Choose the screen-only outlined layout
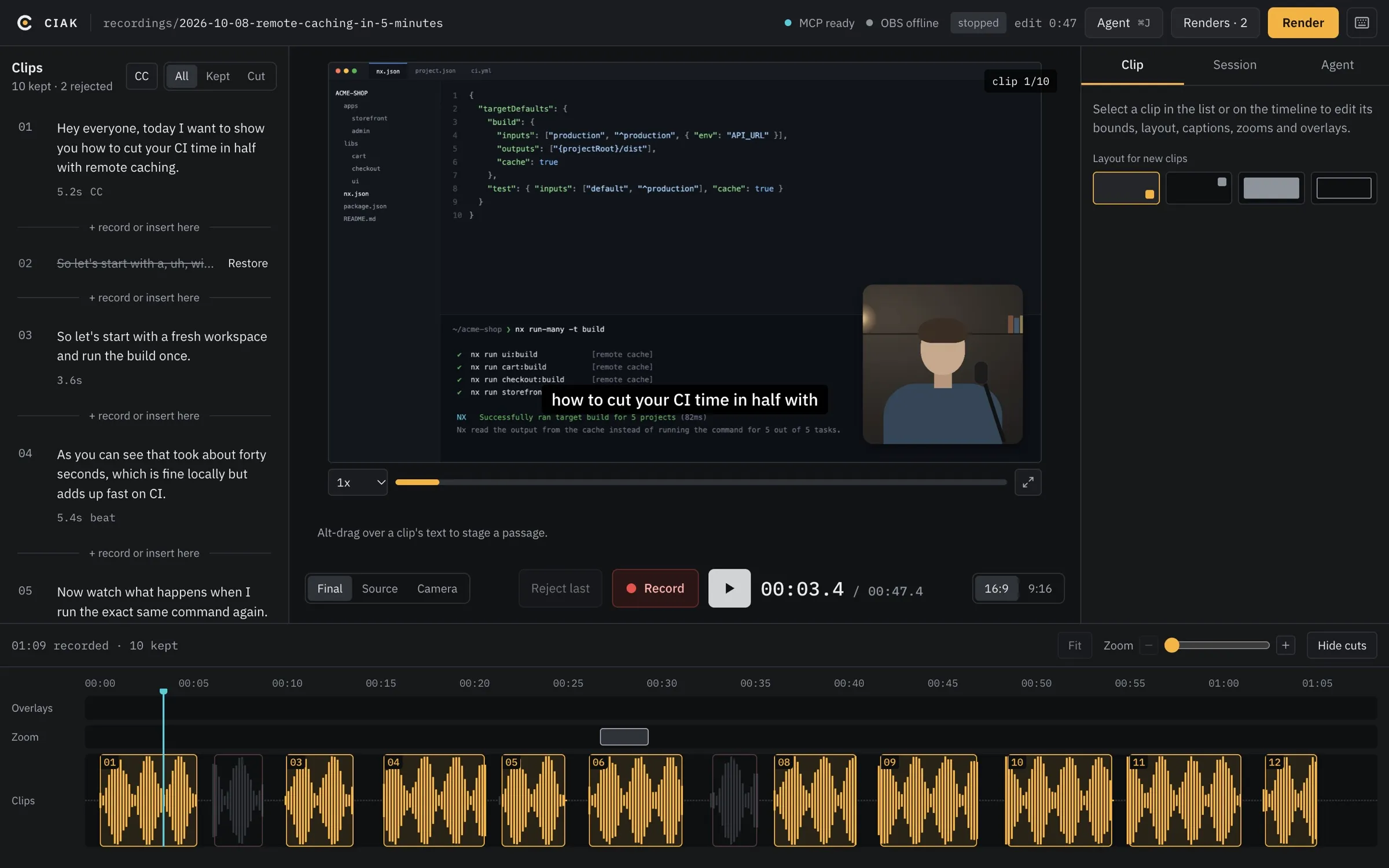Screen dimensions: 1389x868 pos(1344,188)
